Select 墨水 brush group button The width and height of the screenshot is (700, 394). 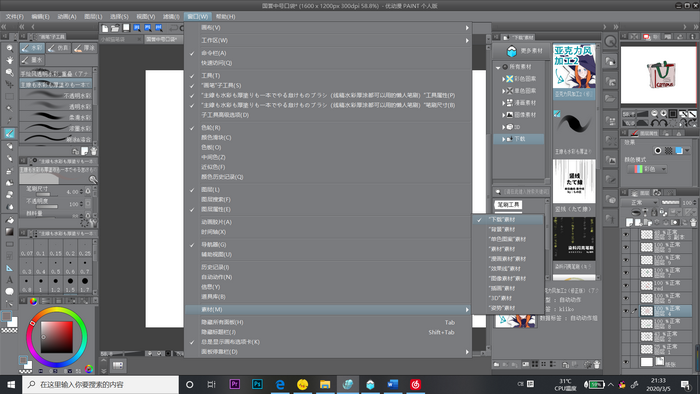click(32, 59)
